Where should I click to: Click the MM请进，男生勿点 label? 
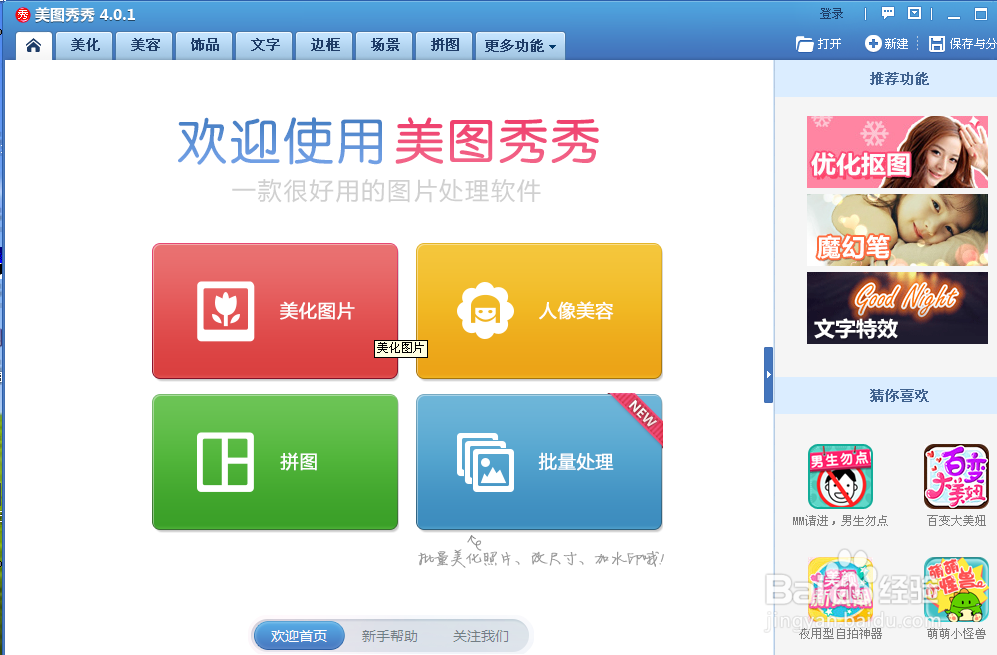[840, 521]
